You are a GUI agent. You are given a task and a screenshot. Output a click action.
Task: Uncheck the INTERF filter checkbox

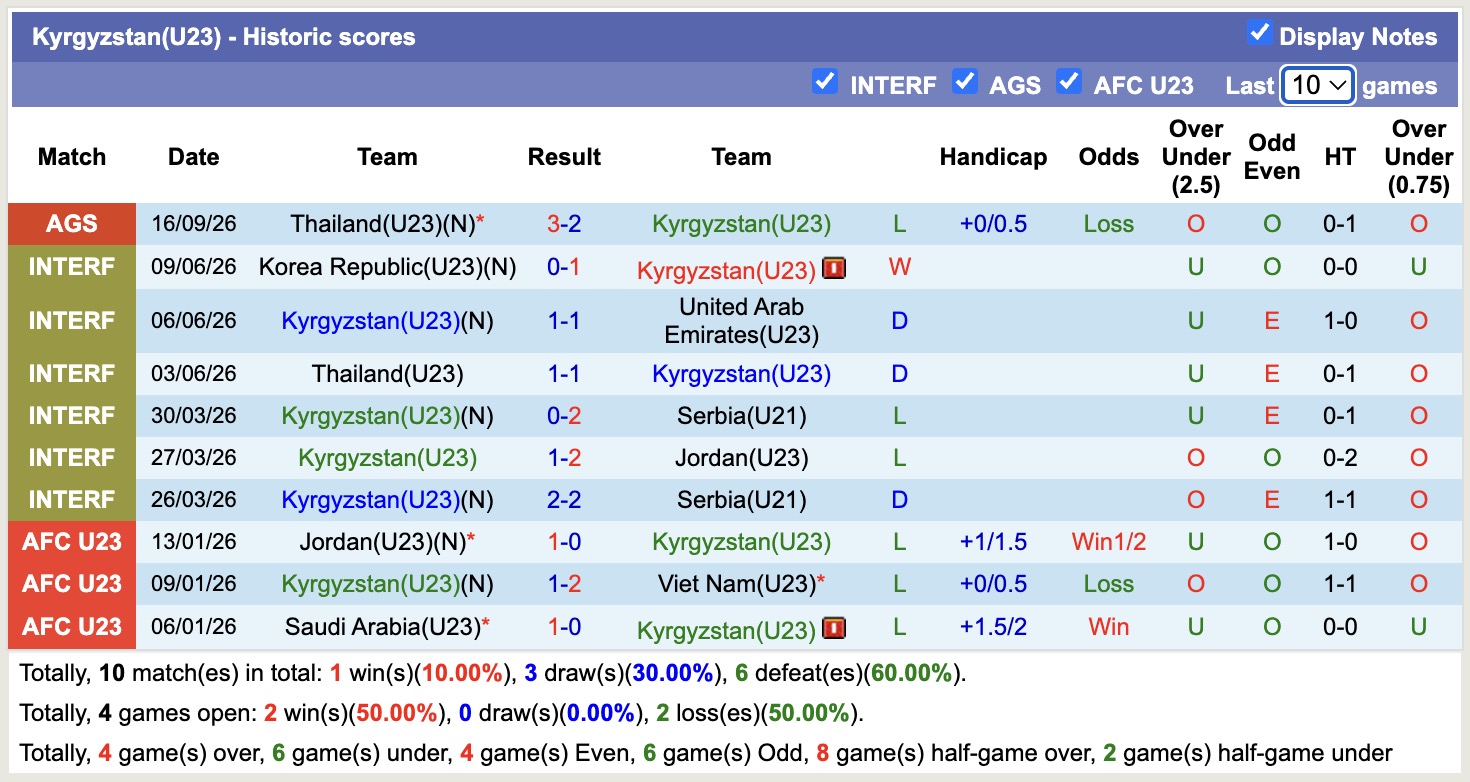tap(825, 81)
